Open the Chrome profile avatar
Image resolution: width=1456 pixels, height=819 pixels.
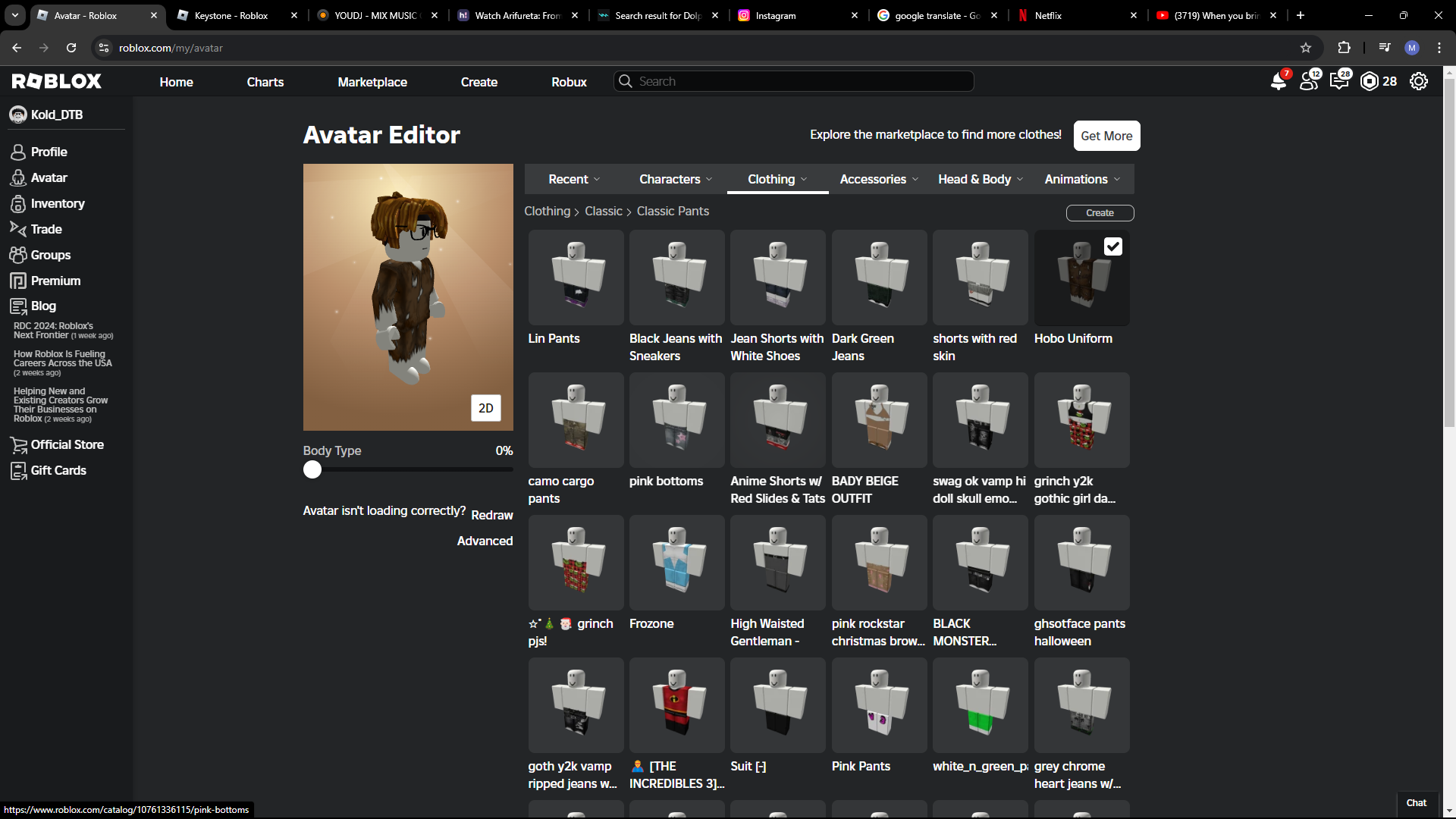[x=1412, y=48]
